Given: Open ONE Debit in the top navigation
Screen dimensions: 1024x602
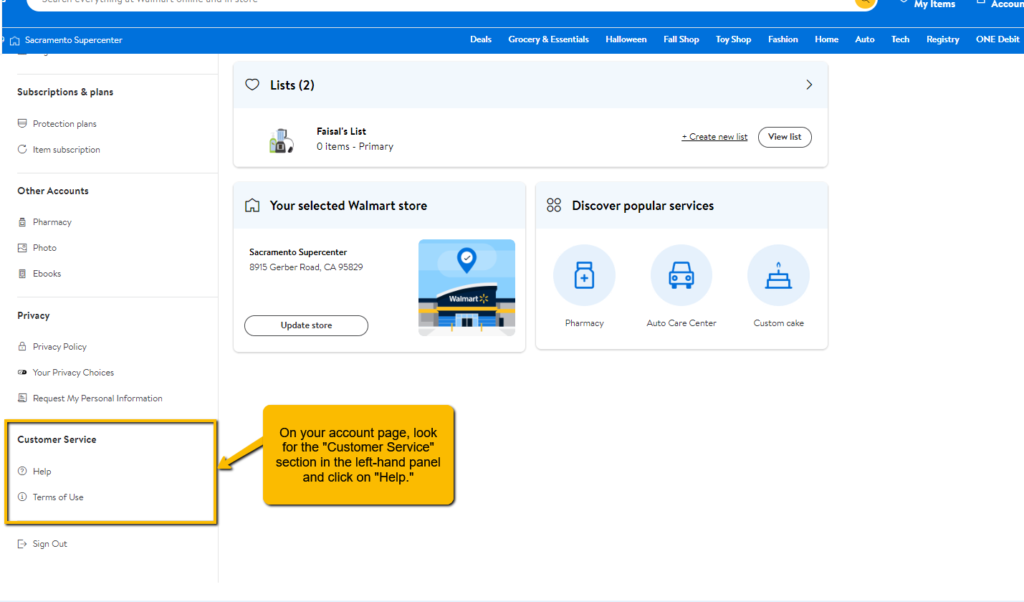Looking at the screenshot, I should [x=997, y=40].
